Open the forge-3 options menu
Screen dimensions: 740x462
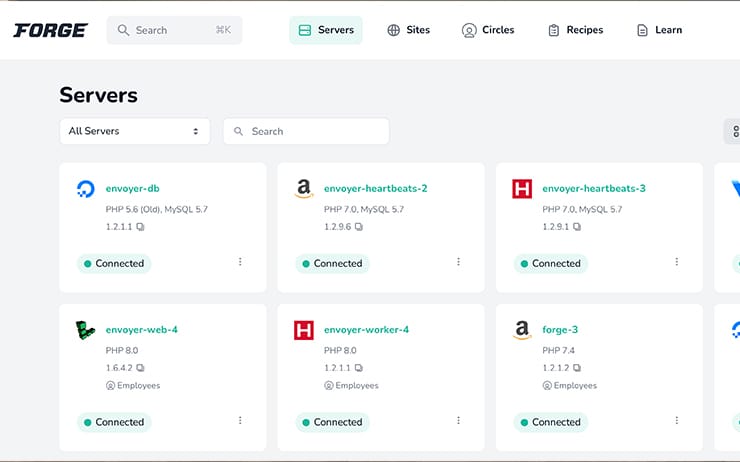(x=677, y=420)
